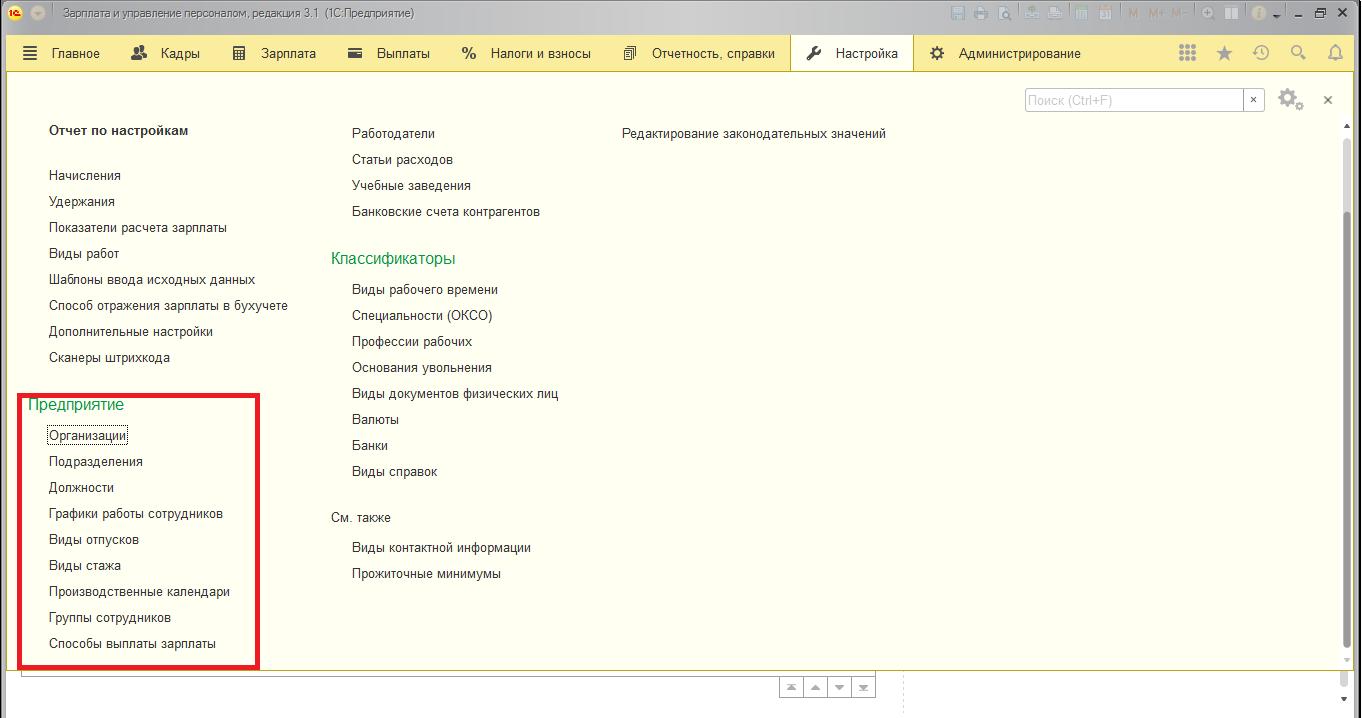The height and width of the screenshot is (718, 1362).
Task: Click the Поиск search input field
Action: (x=1133, y=100)
